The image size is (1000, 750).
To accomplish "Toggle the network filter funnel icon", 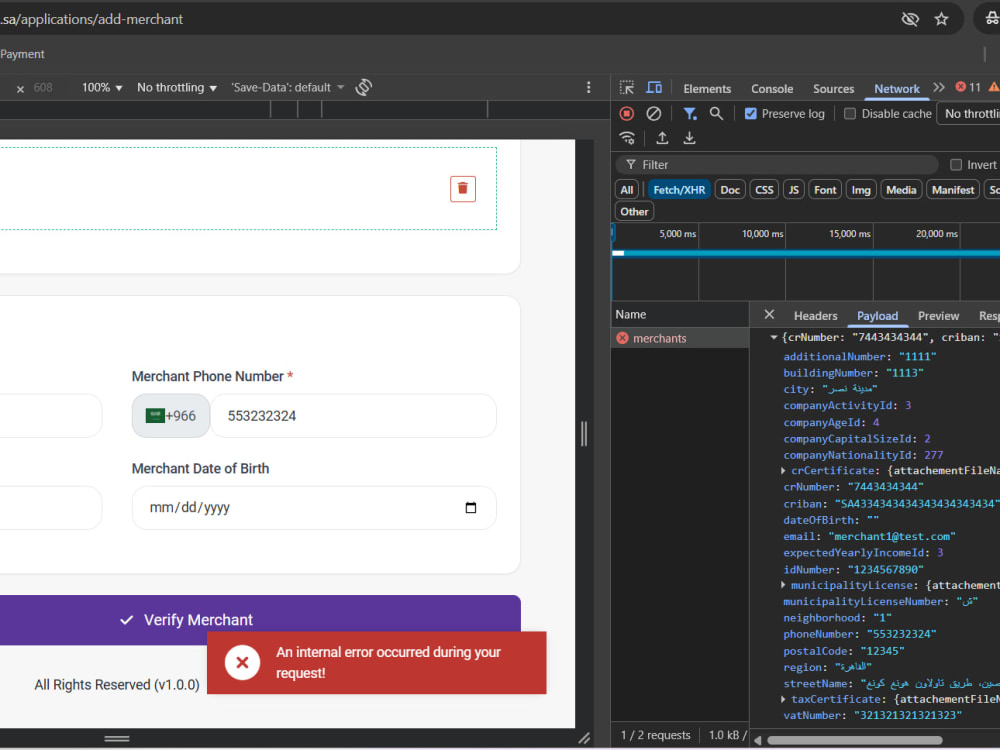I will pyautogui.click(x=689, y=114).
